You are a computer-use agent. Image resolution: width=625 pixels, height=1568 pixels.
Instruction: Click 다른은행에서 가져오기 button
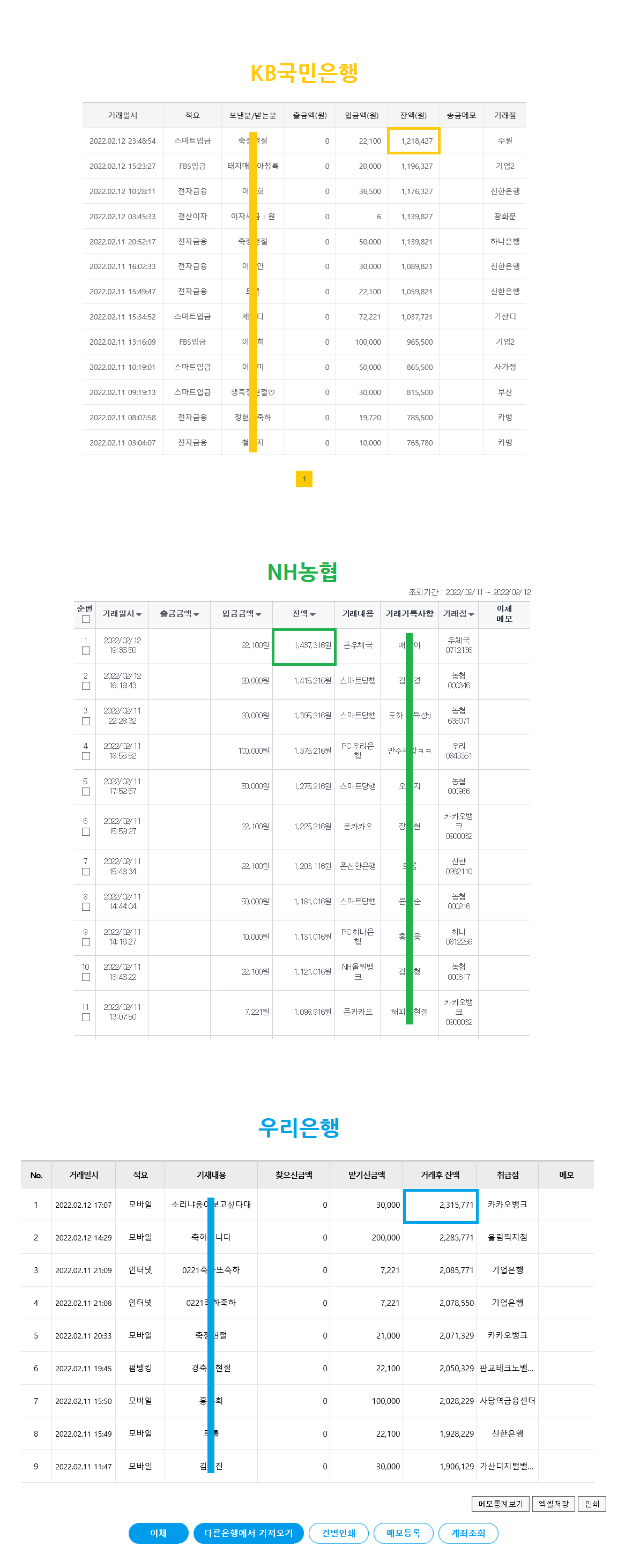[x=248, y=1533]
